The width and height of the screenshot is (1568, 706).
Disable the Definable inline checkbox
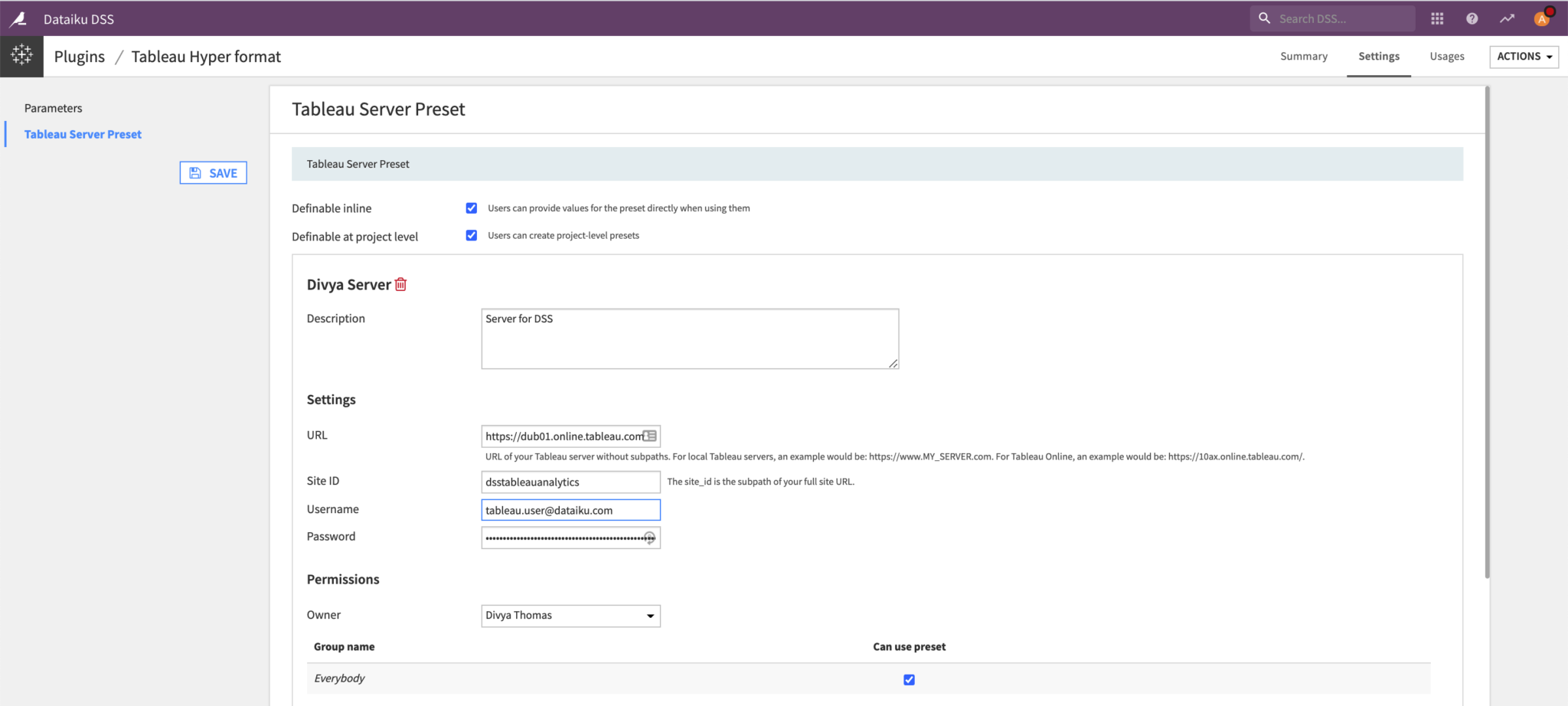[472, 208]
